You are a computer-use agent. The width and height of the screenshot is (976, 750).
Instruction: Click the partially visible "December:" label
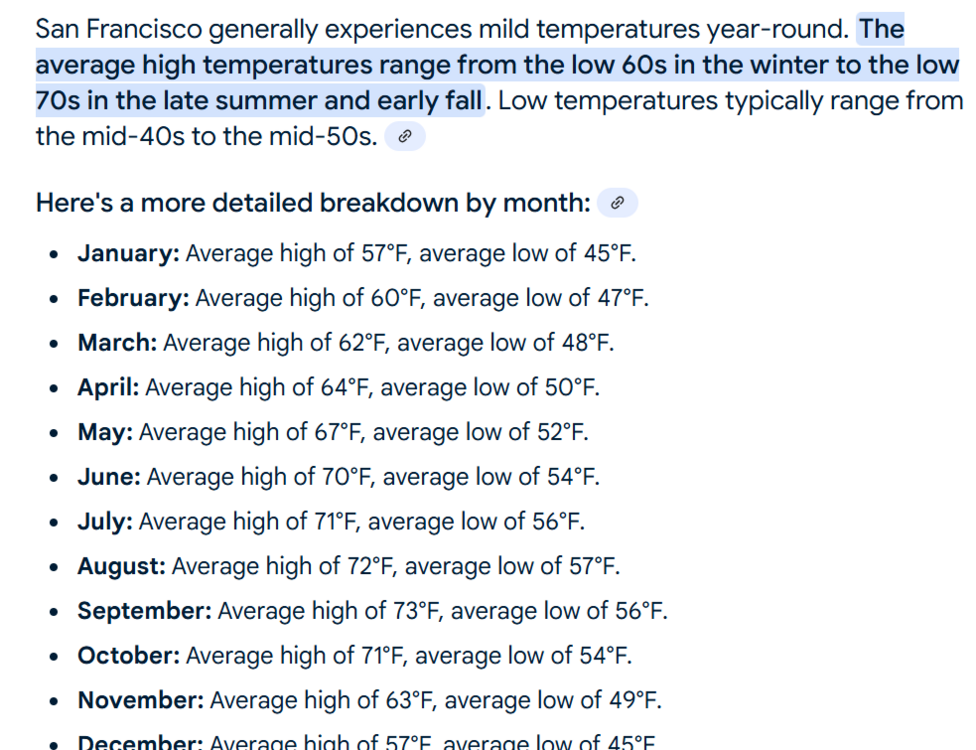(140, 742)
